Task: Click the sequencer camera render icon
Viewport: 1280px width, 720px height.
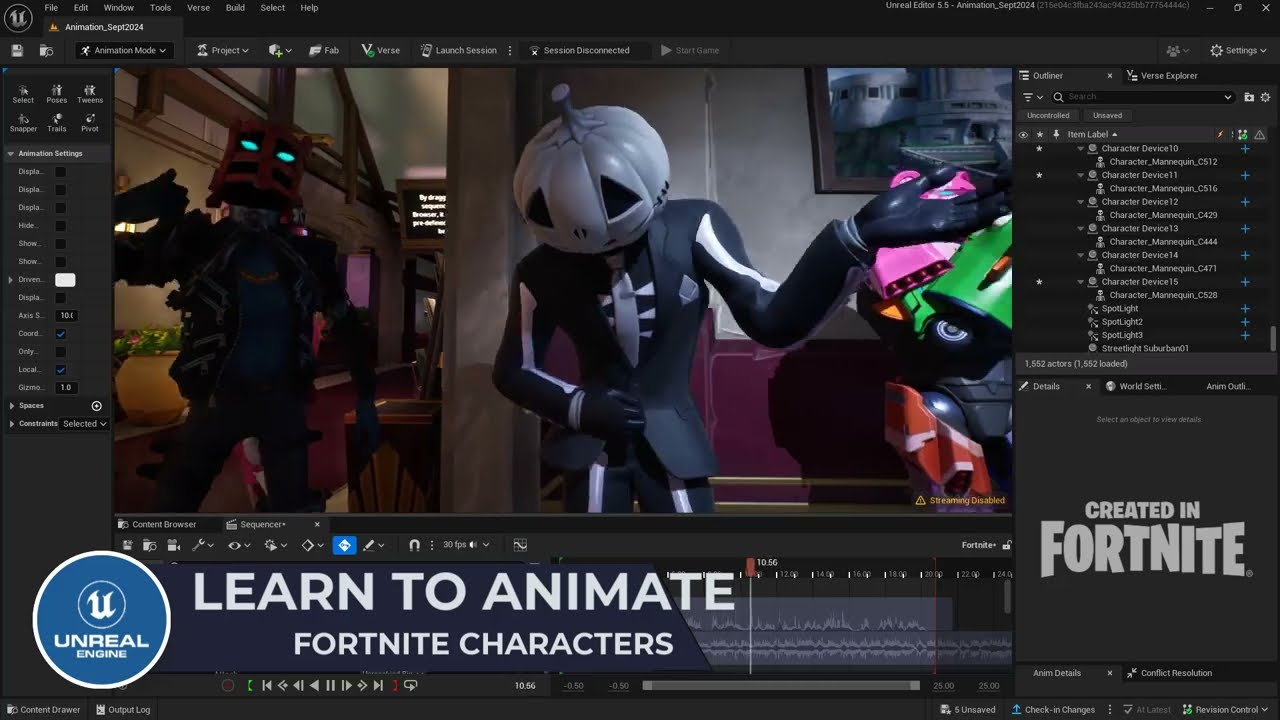Action: pos(173,545)
